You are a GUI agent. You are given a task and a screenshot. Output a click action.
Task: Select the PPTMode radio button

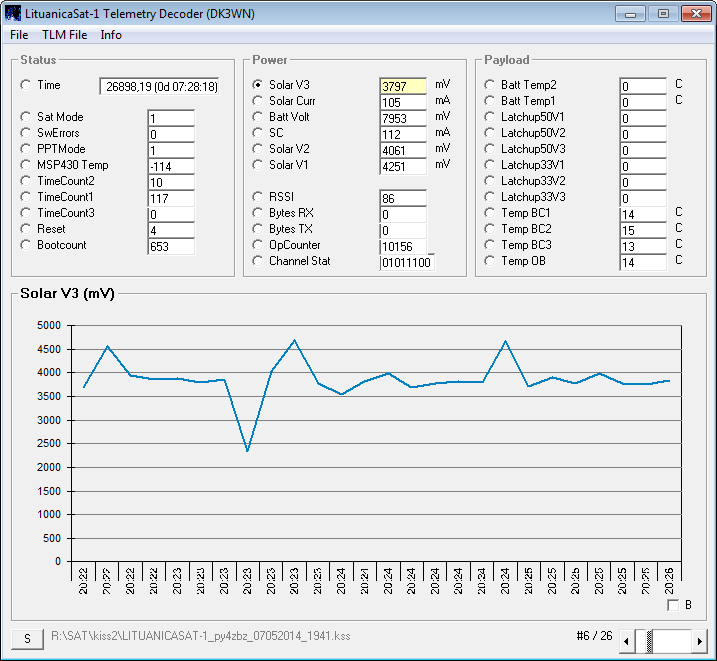click(26, 149)
